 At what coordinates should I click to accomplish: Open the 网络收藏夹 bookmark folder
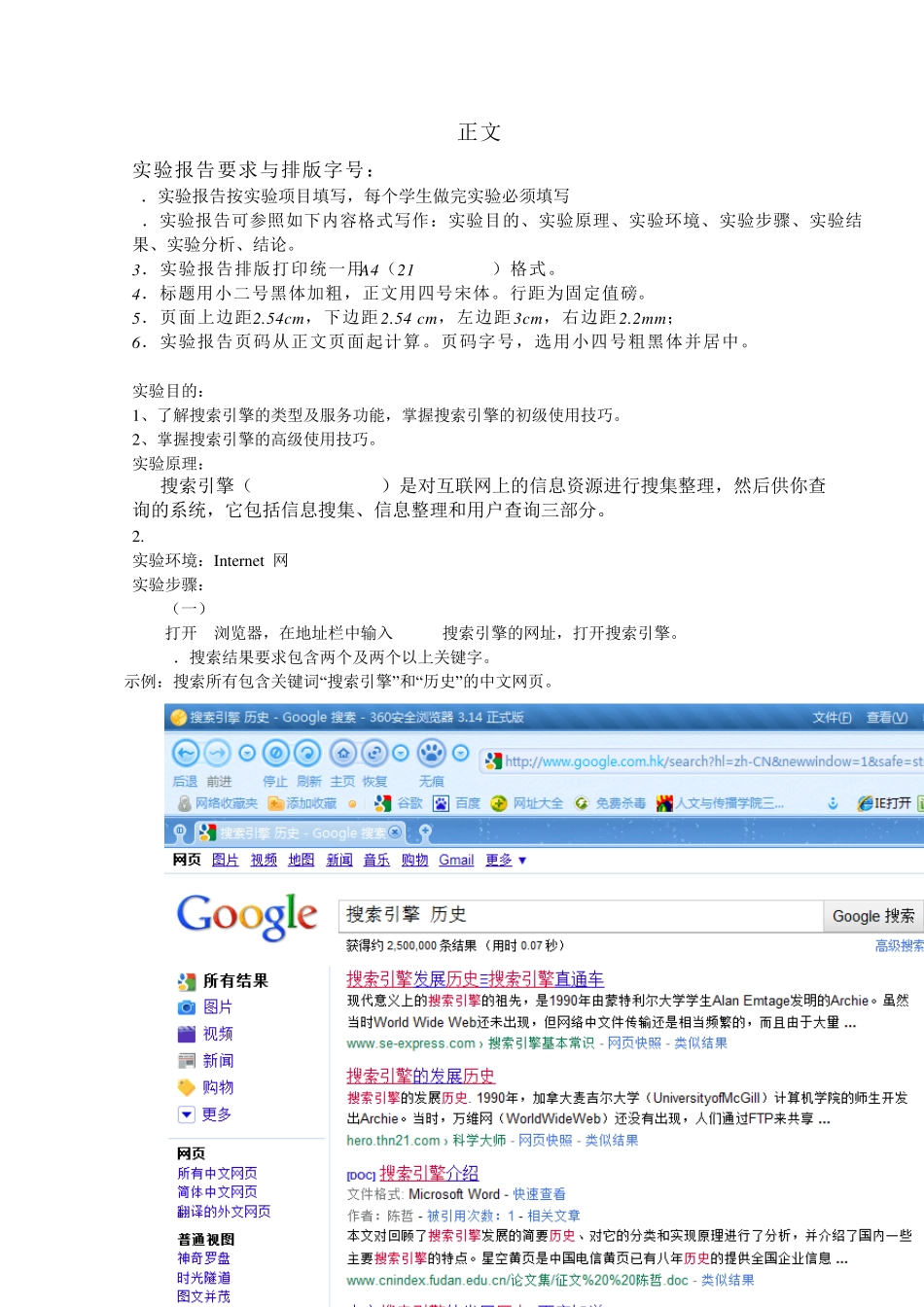coord(218,803)
